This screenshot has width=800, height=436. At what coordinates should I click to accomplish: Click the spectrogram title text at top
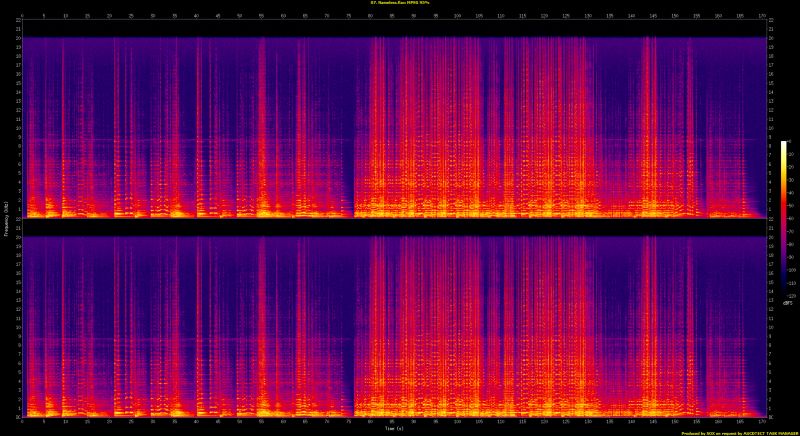[x=399, y=4]
